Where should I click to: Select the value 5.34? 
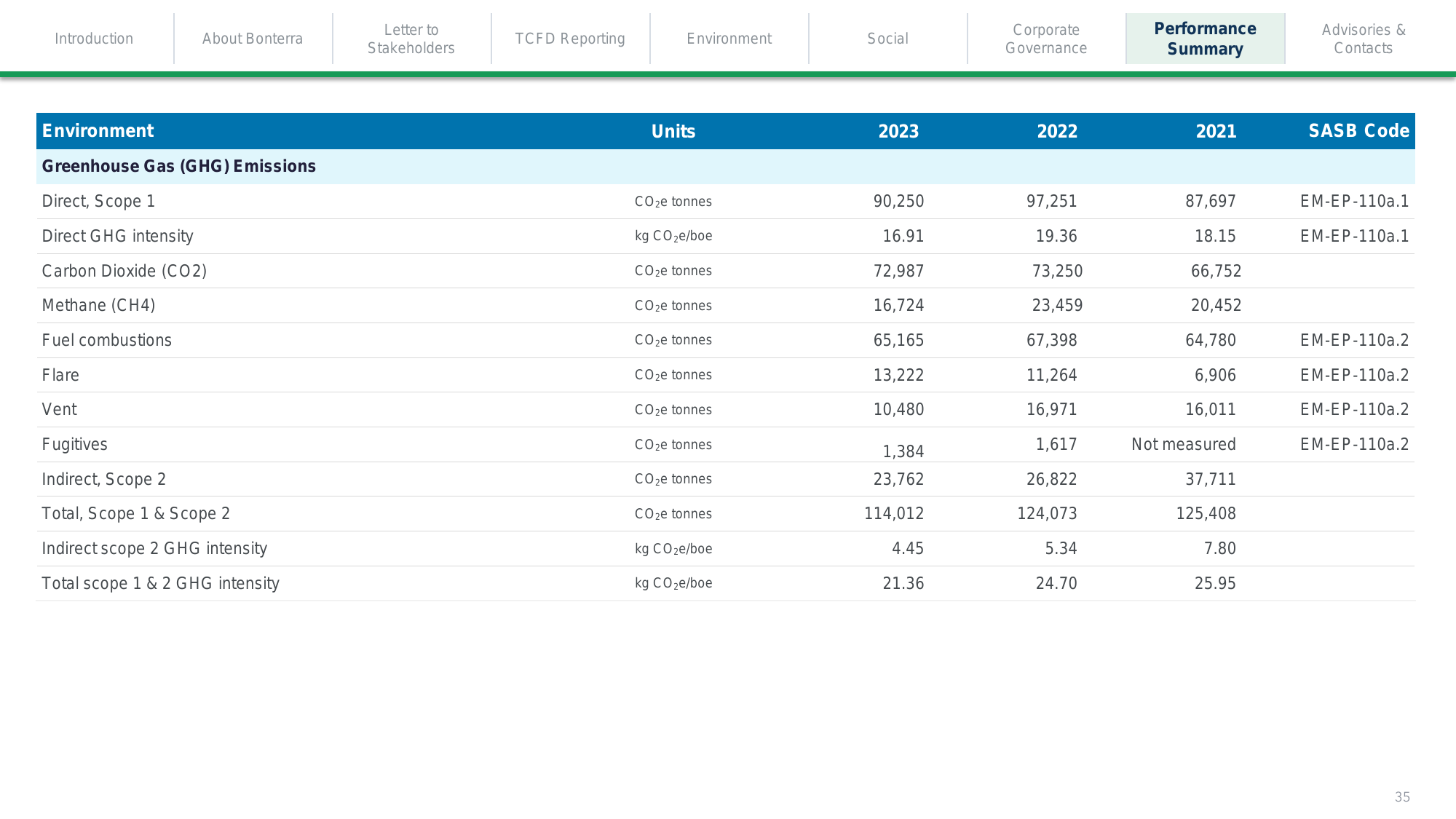click(x=1061, y=548)
